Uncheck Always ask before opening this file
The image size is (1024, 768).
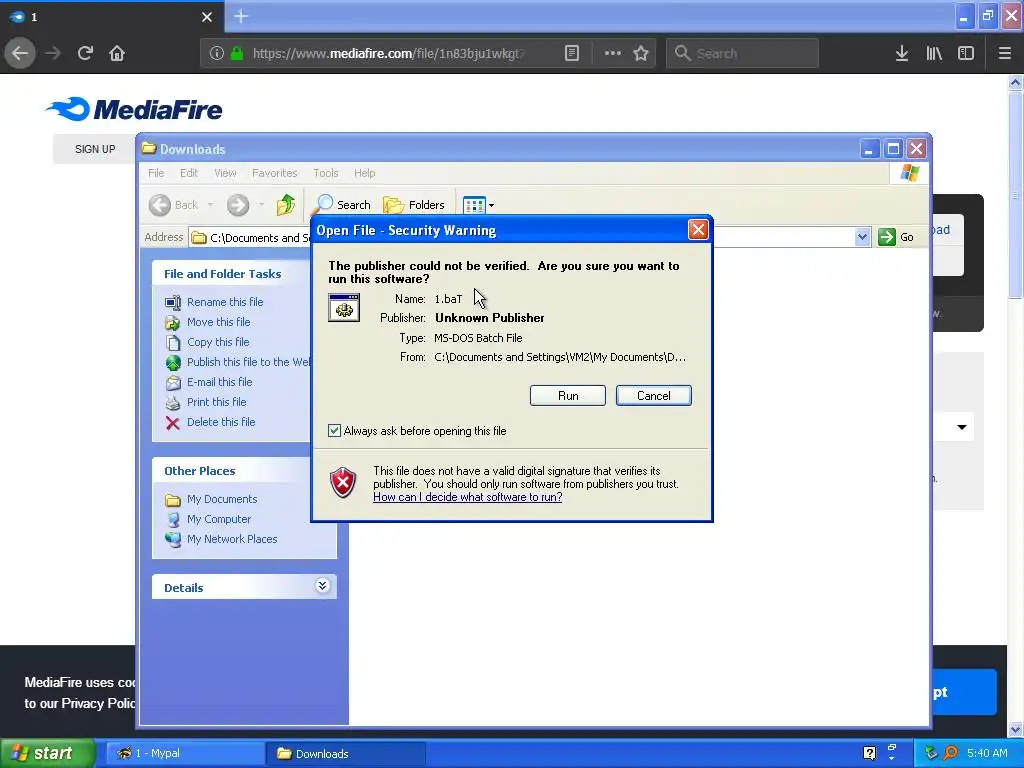pos(334,430)
